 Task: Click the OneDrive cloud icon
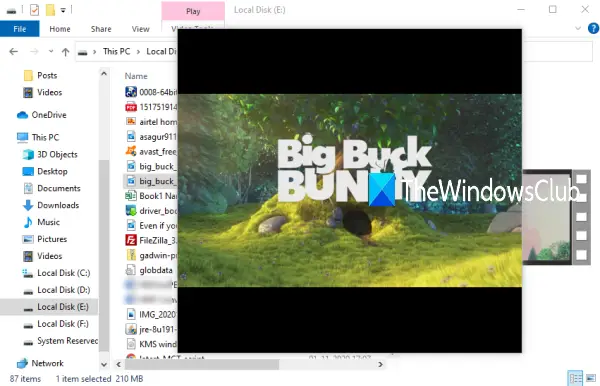(x=23, y=115)
